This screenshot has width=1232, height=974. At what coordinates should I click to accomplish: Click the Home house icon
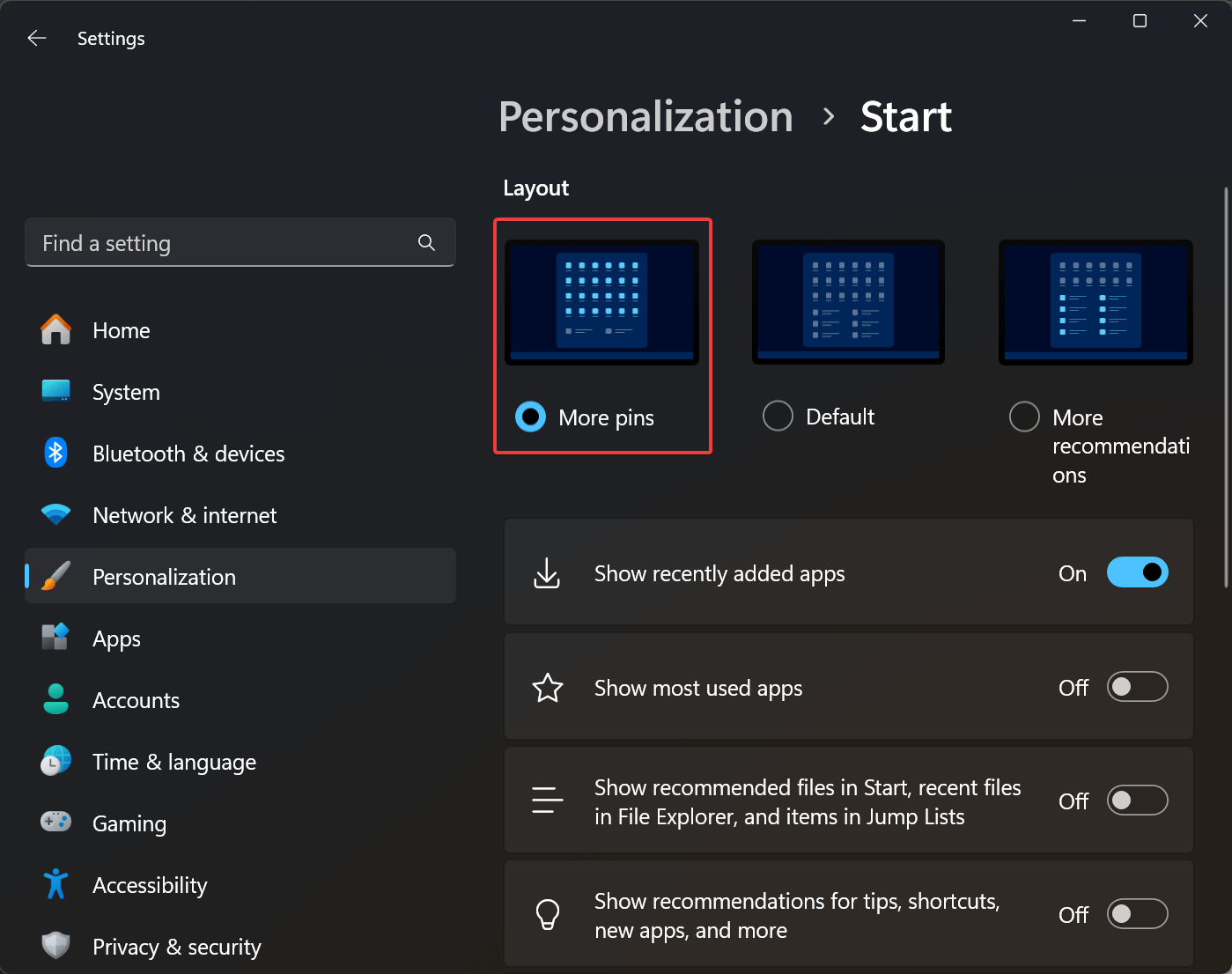point(56,330)
